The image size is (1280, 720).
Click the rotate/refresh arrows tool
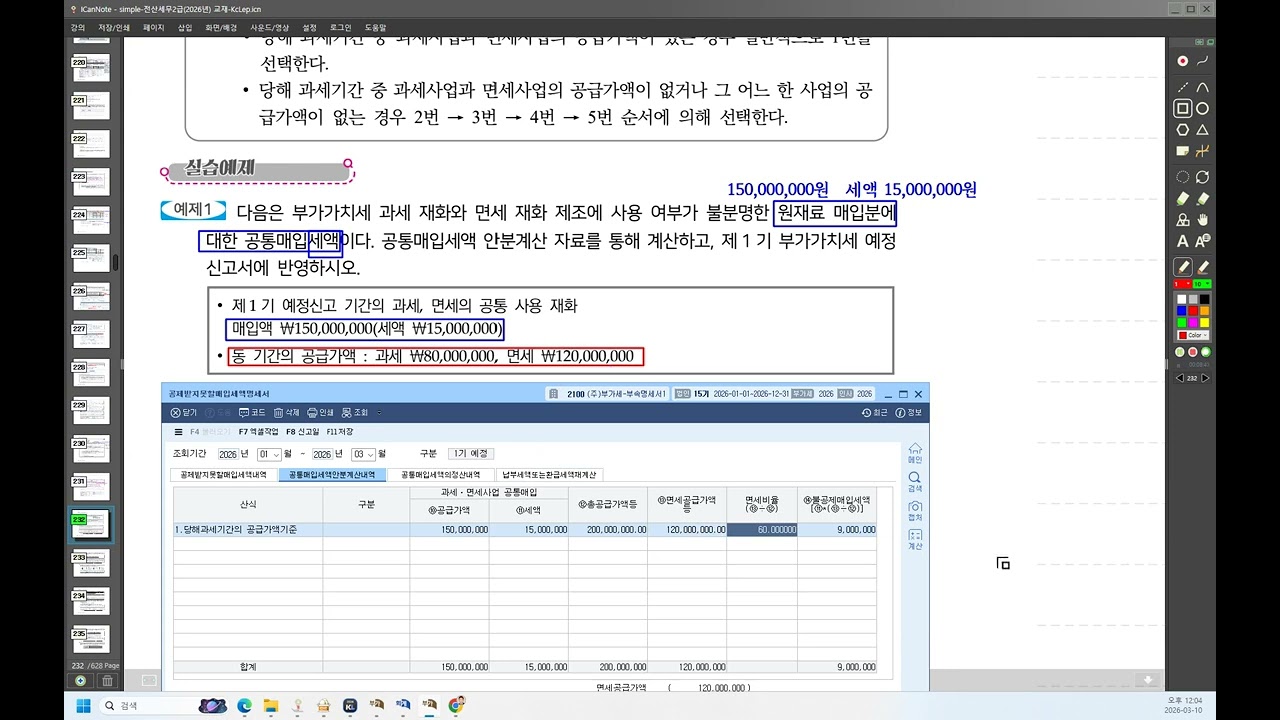[x=1203, y=177]
